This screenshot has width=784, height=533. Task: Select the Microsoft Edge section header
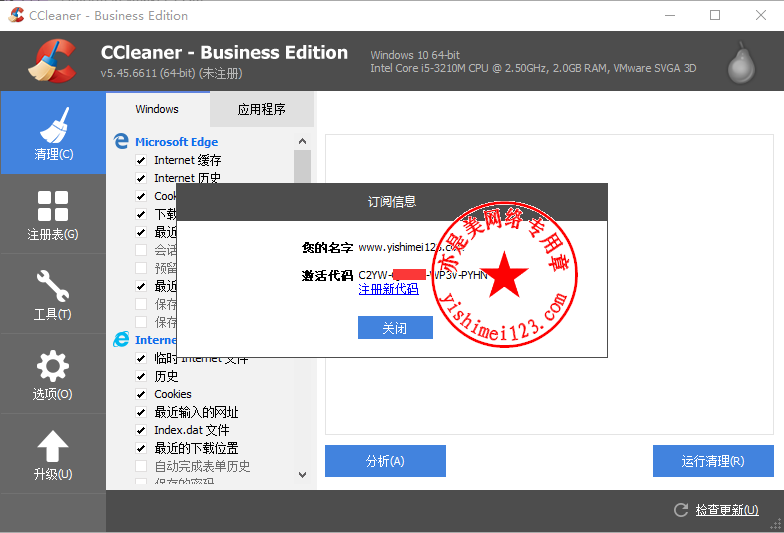(176, 142)
